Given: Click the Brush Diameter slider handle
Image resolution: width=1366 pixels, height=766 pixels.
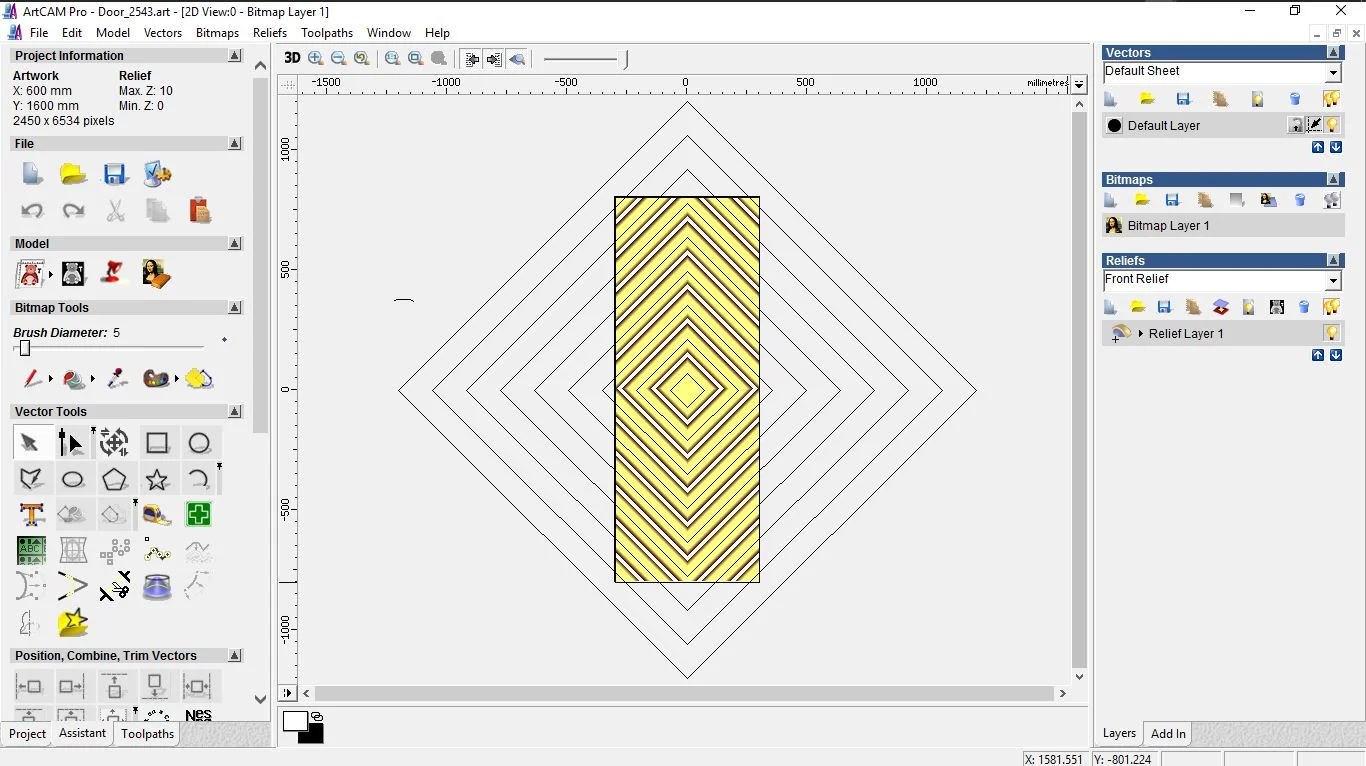Looking at the screenshot, I should pyautogui.click(x=25, y=348).
